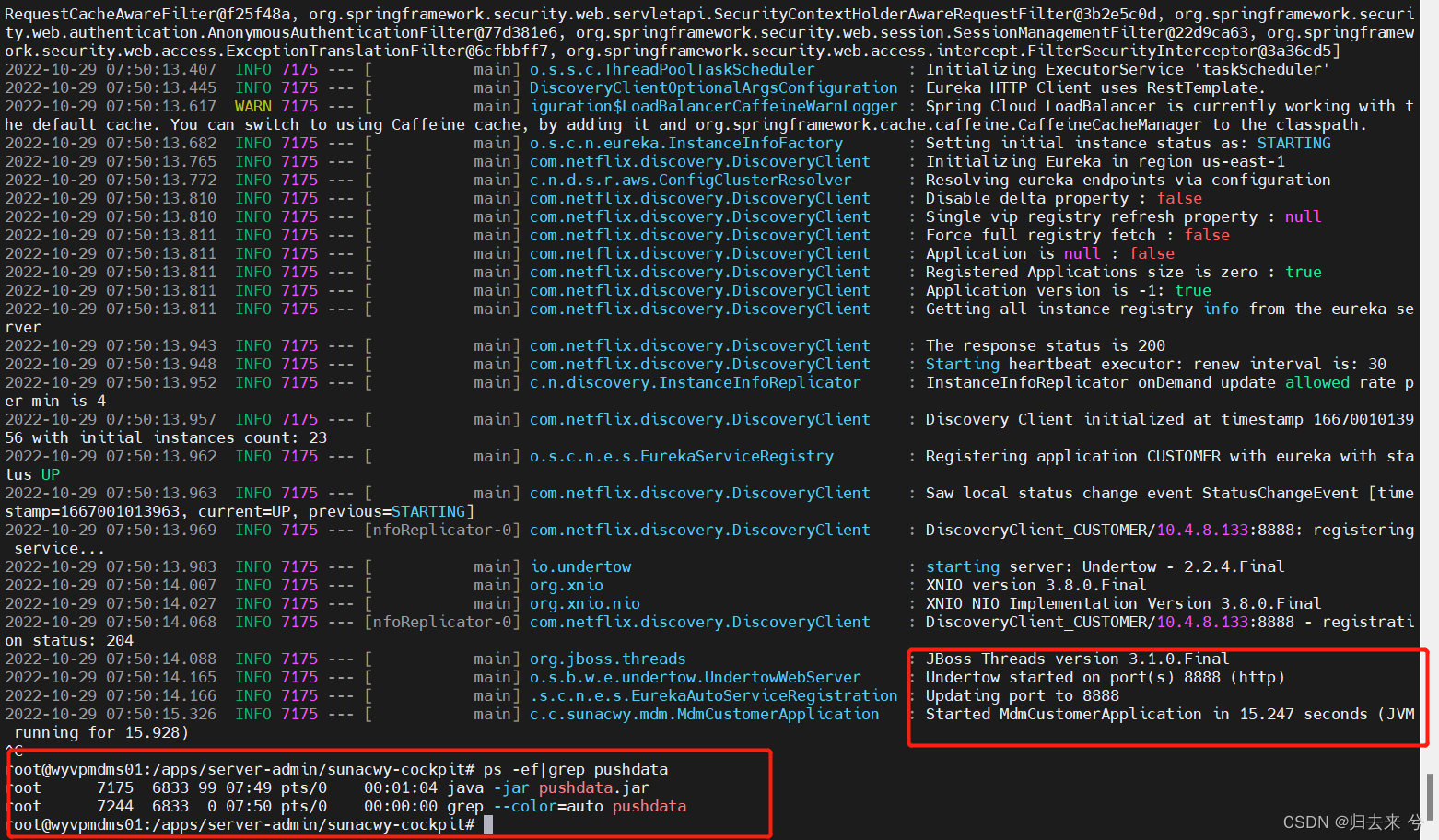Click 'JBoss Threads version 3.1.0.Final' message
Screen dimensions: 1439x840
[x=1077, y=659]
